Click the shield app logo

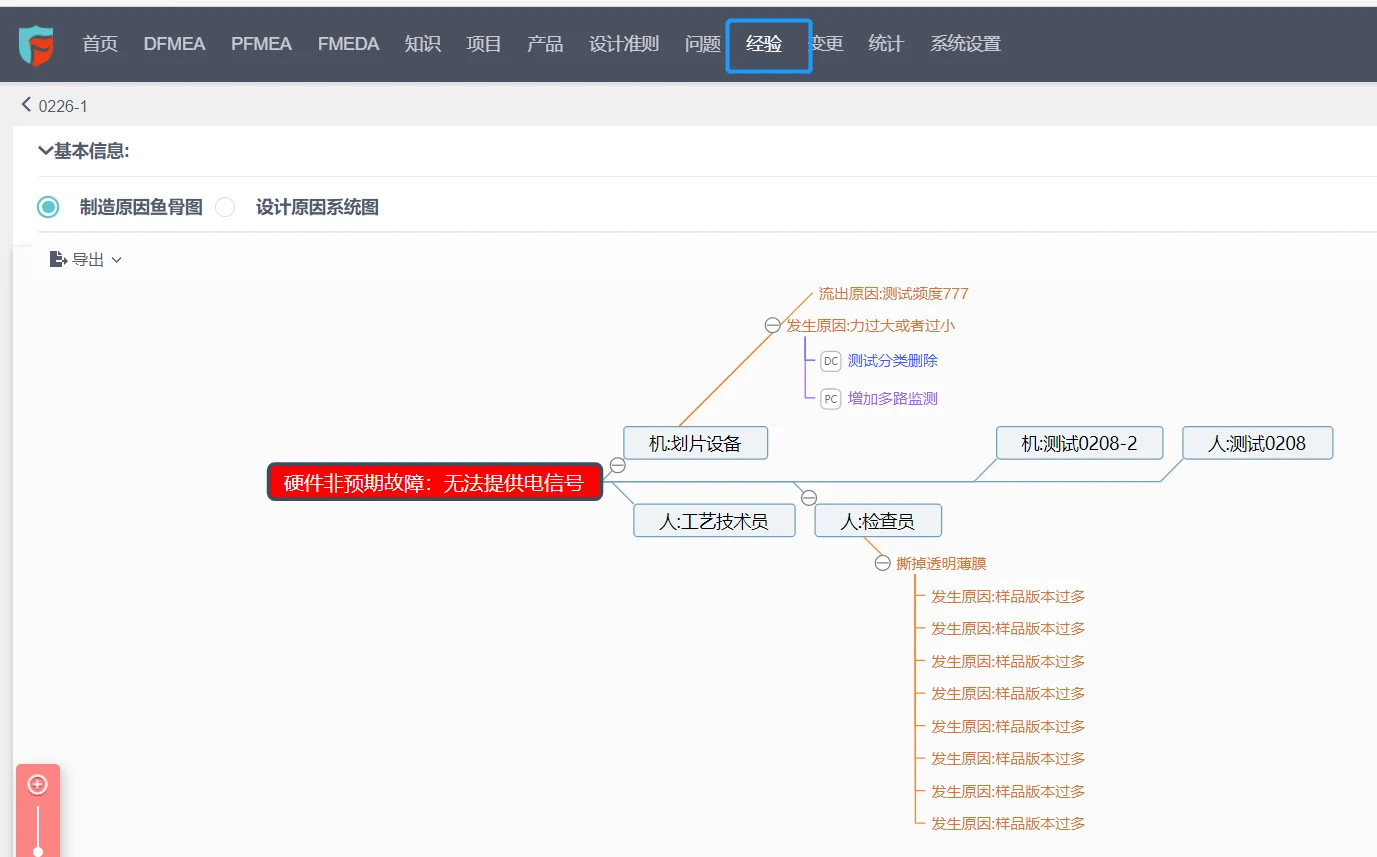tap(36, 45)
